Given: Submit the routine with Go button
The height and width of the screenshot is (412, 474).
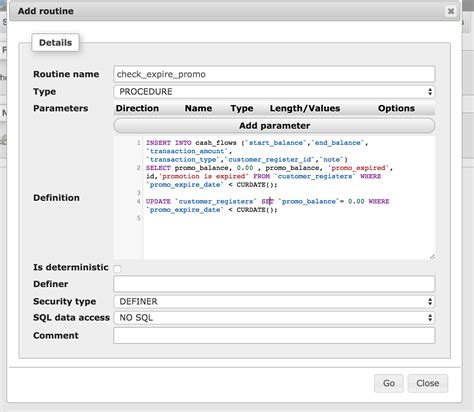Looking at the screenshot, I should coord(389,383).
